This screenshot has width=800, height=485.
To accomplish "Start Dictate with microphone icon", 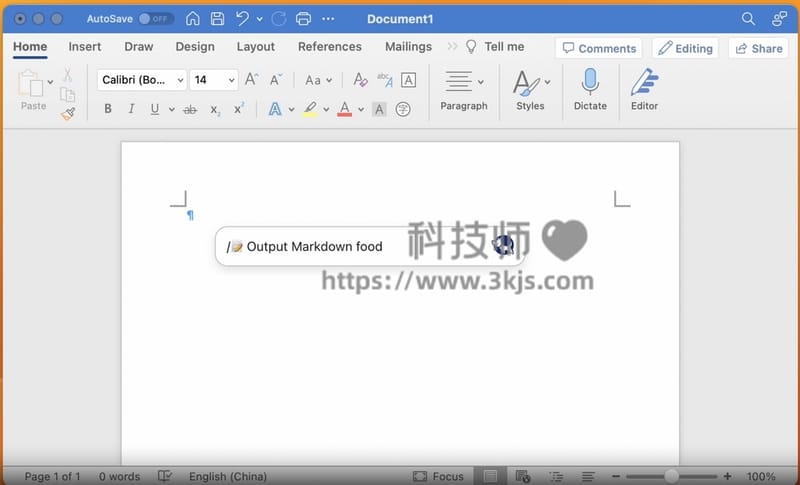I will (590, 90).
